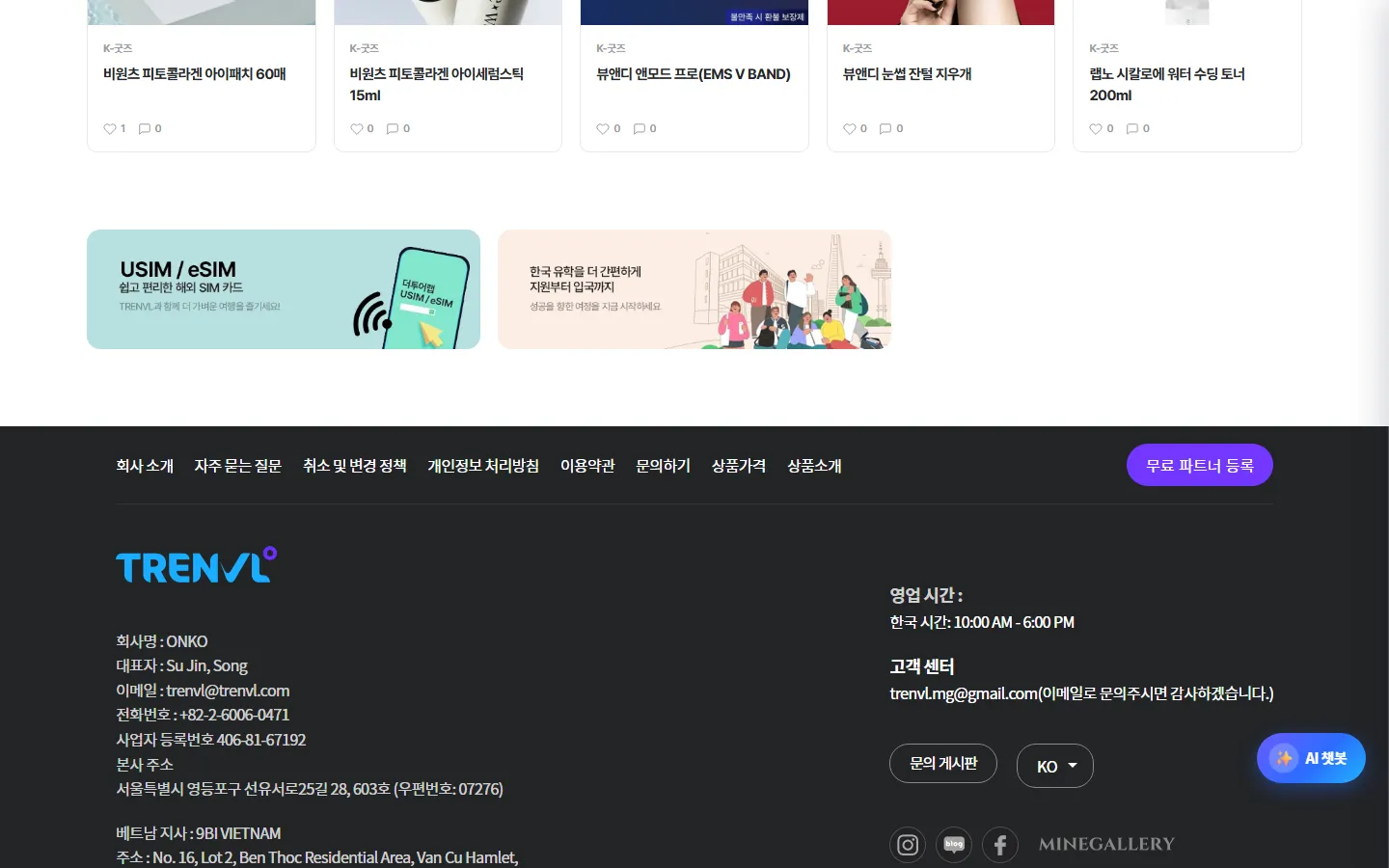
Task: Open the 문의 게시판 button
Action: tap(943, 763)
